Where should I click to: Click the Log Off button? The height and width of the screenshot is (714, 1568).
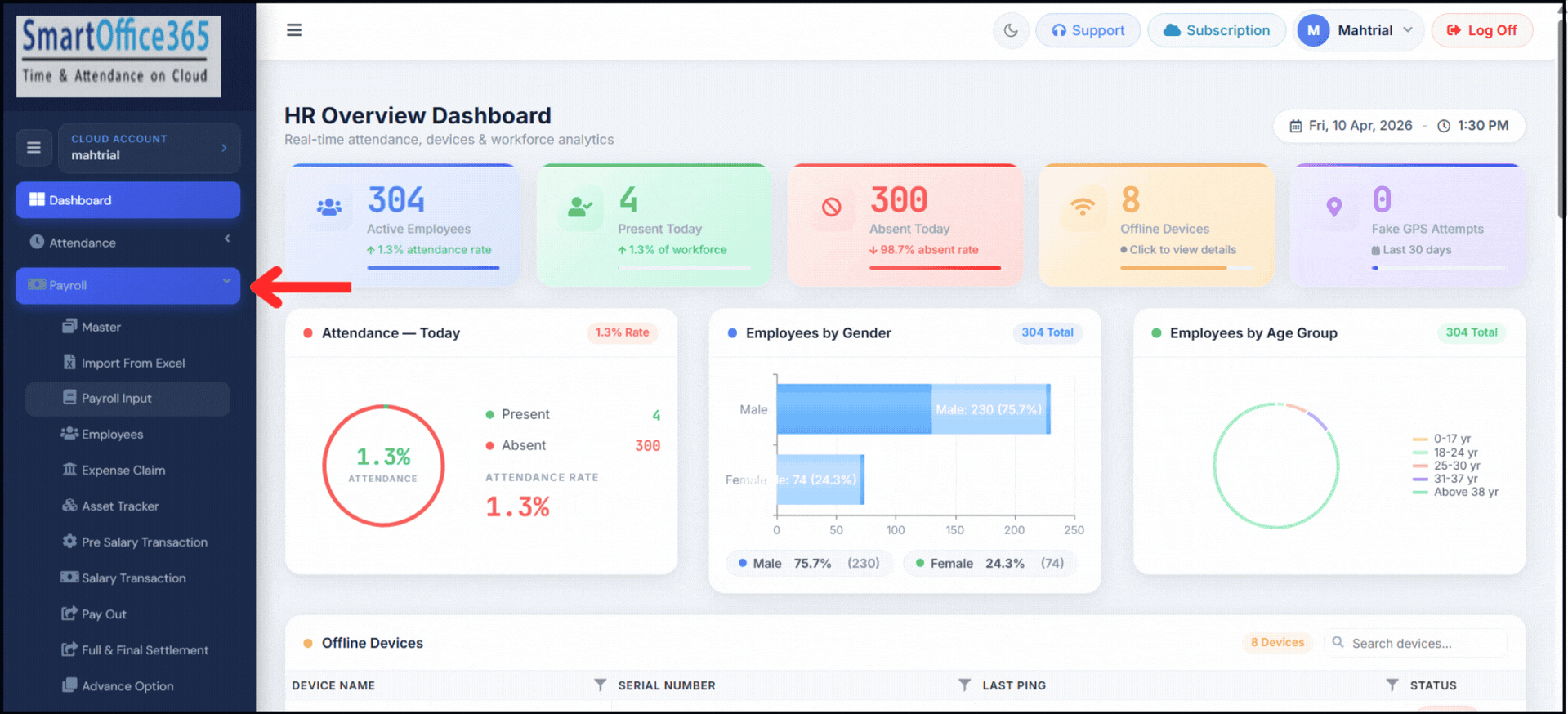tap(1481, 30)
